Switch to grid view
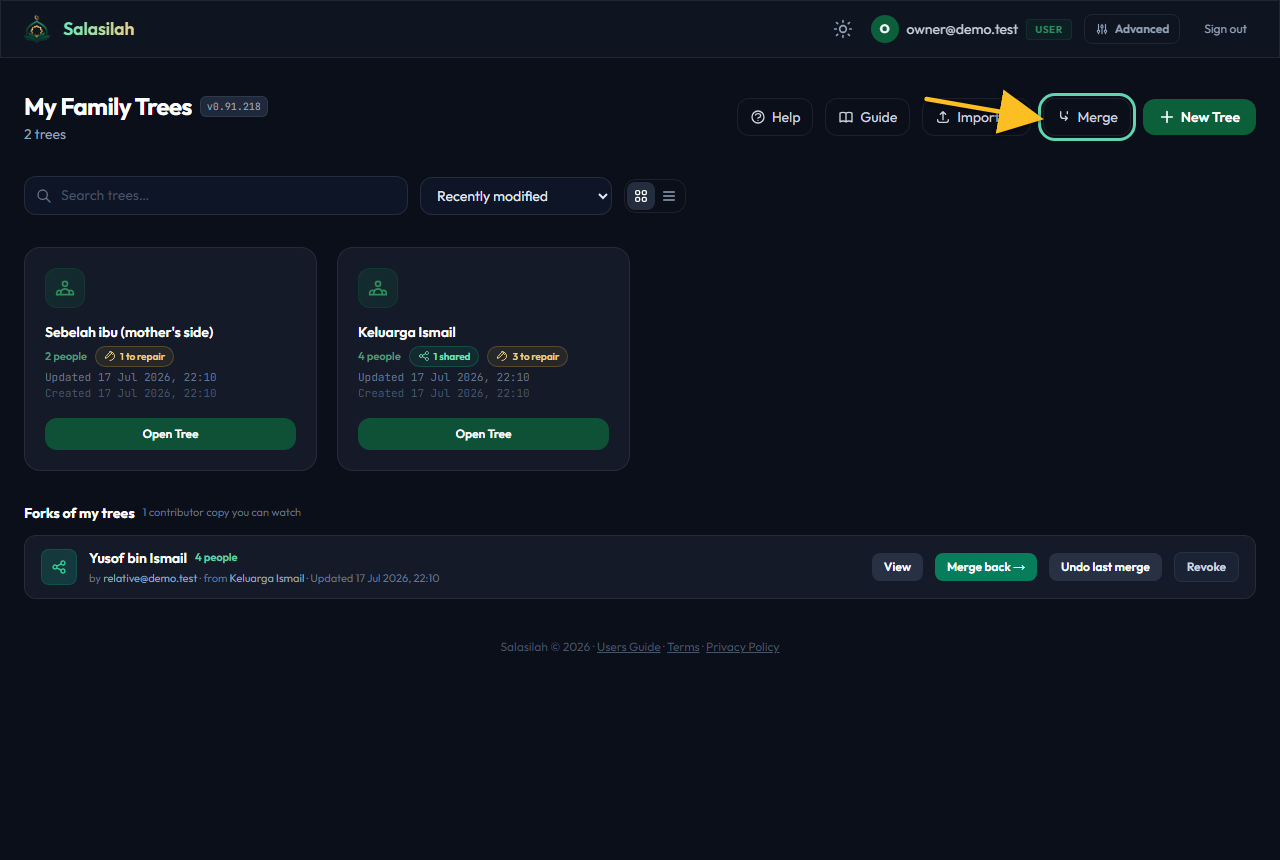Image resolution: width=1280 pixels, height=860 pixels. [641, 196]
